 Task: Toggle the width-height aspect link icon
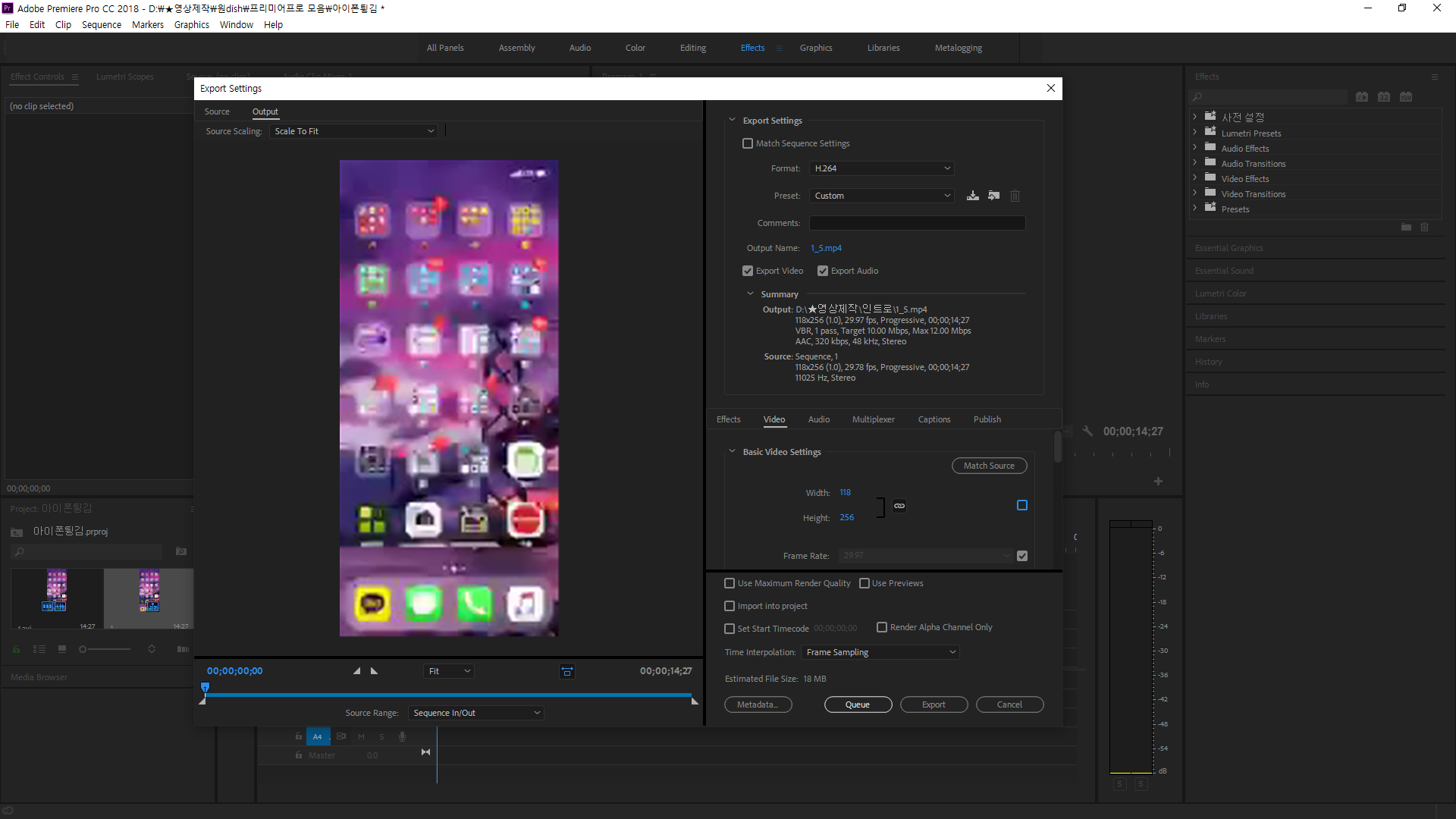[x=899, y=506]
